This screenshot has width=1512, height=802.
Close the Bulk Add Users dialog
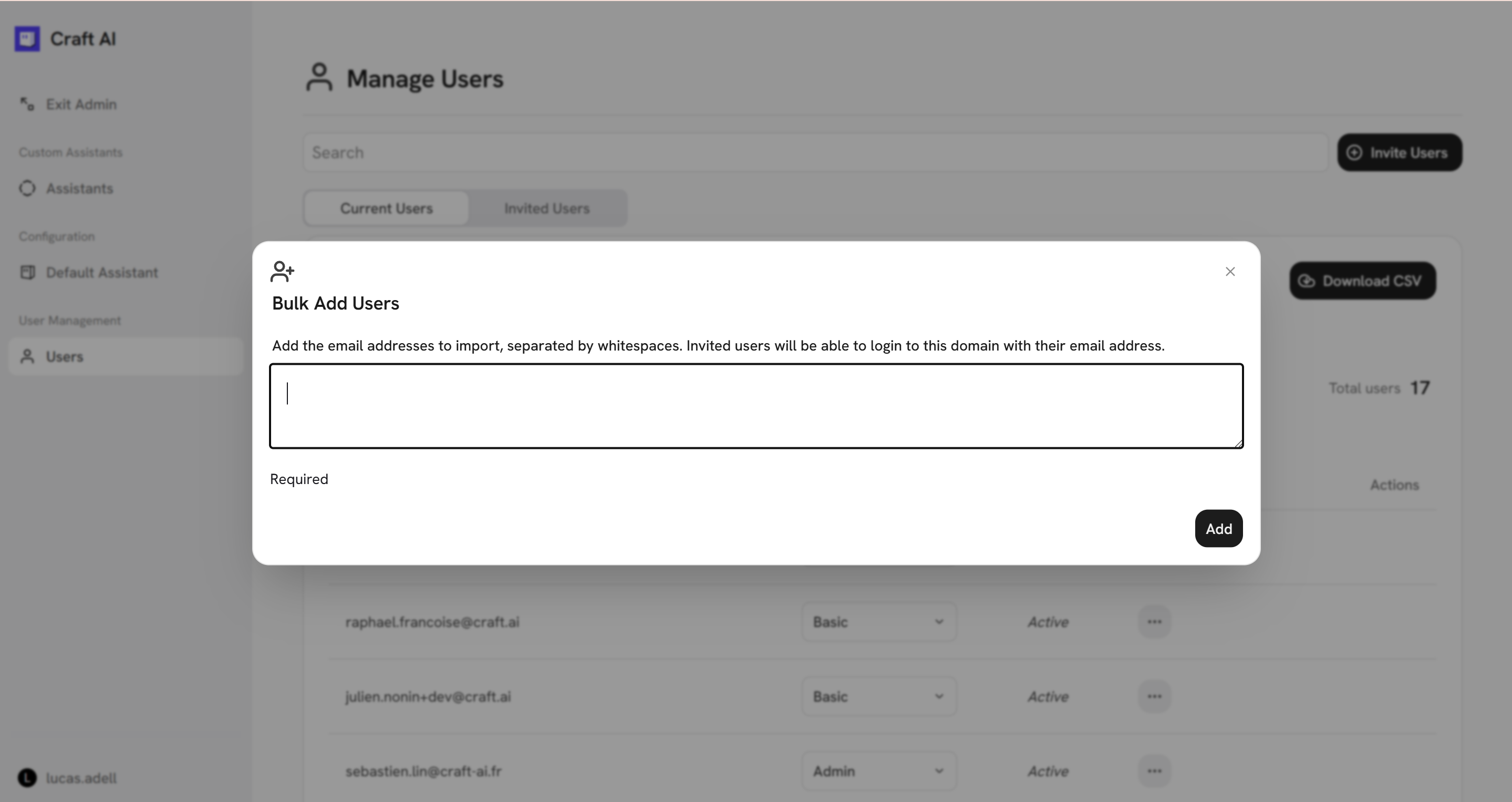click(1230, 272)
